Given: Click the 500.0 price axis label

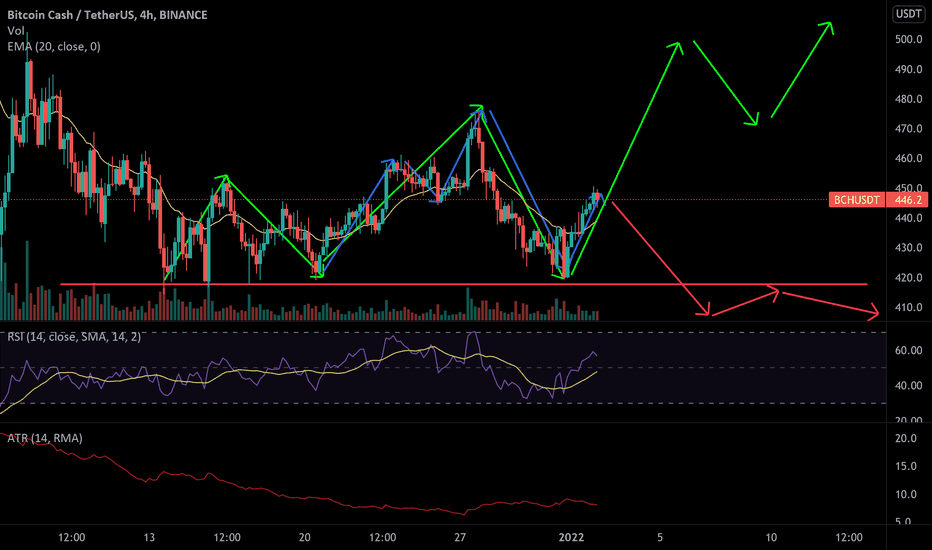Looking at the screenshot, I should click(908, 39).
